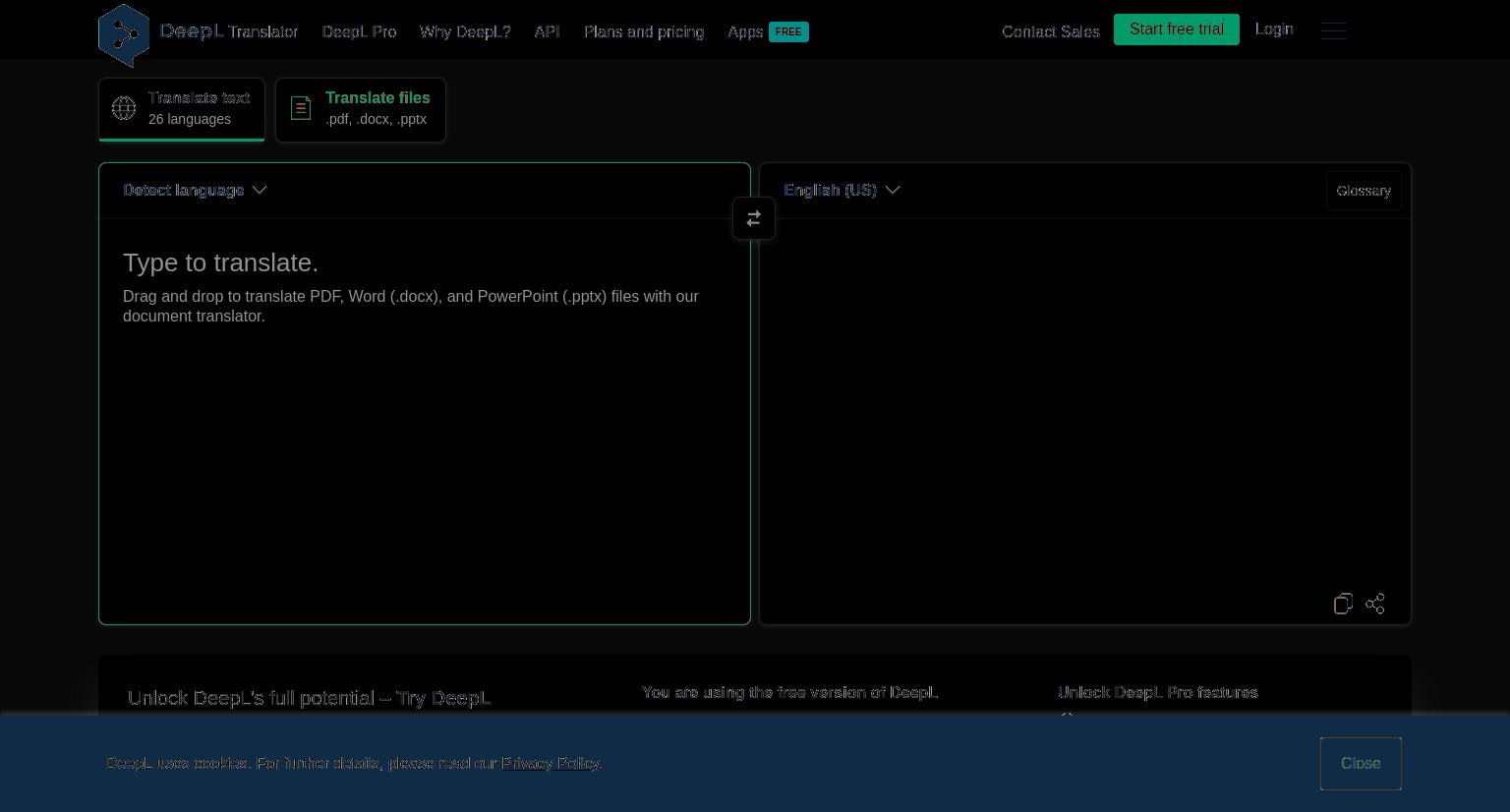This screenshot has width=1510, height=812.
Task: Click the Start free trial button
Action: point(1177,29)
